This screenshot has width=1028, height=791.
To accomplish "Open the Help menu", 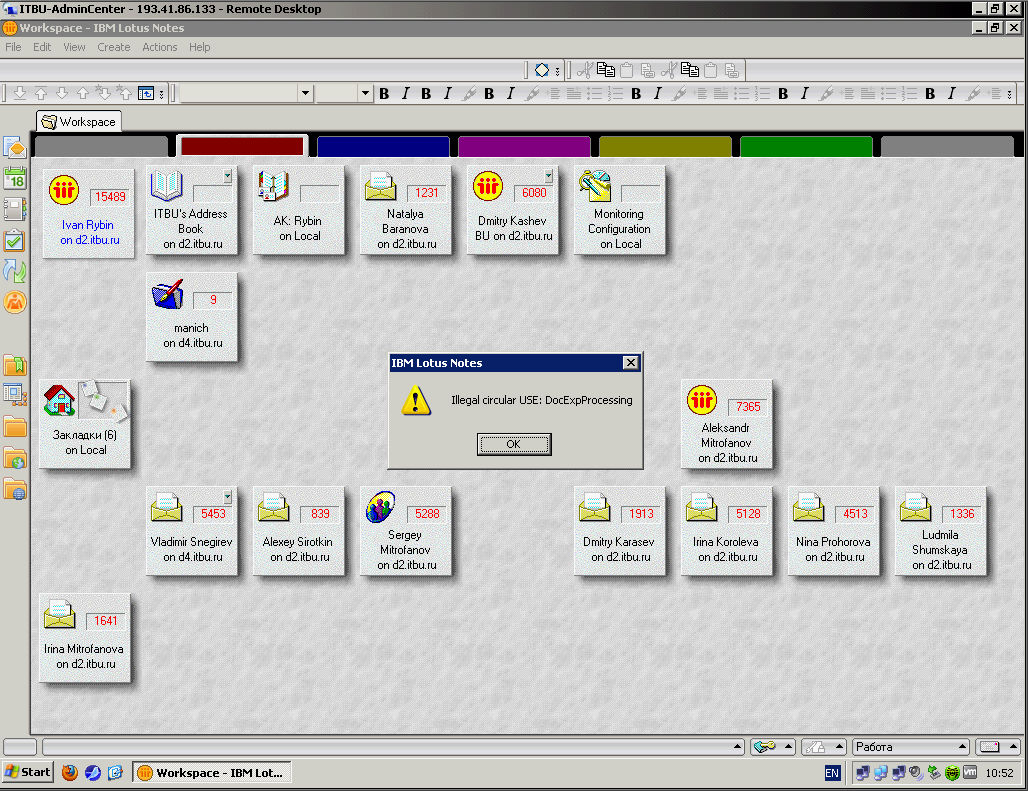I will (199, 47).
